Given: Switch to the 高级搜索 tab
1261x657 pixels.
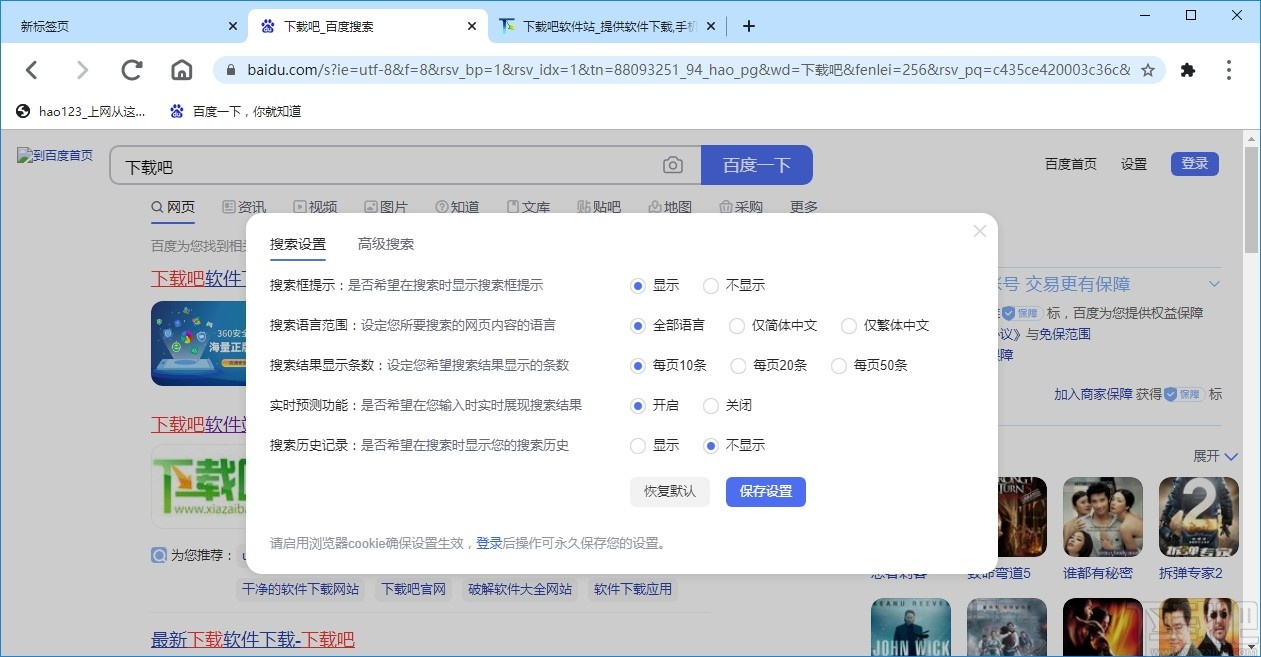Looking at the screenshot, I should pyautogui.click(x=385, y=243).
